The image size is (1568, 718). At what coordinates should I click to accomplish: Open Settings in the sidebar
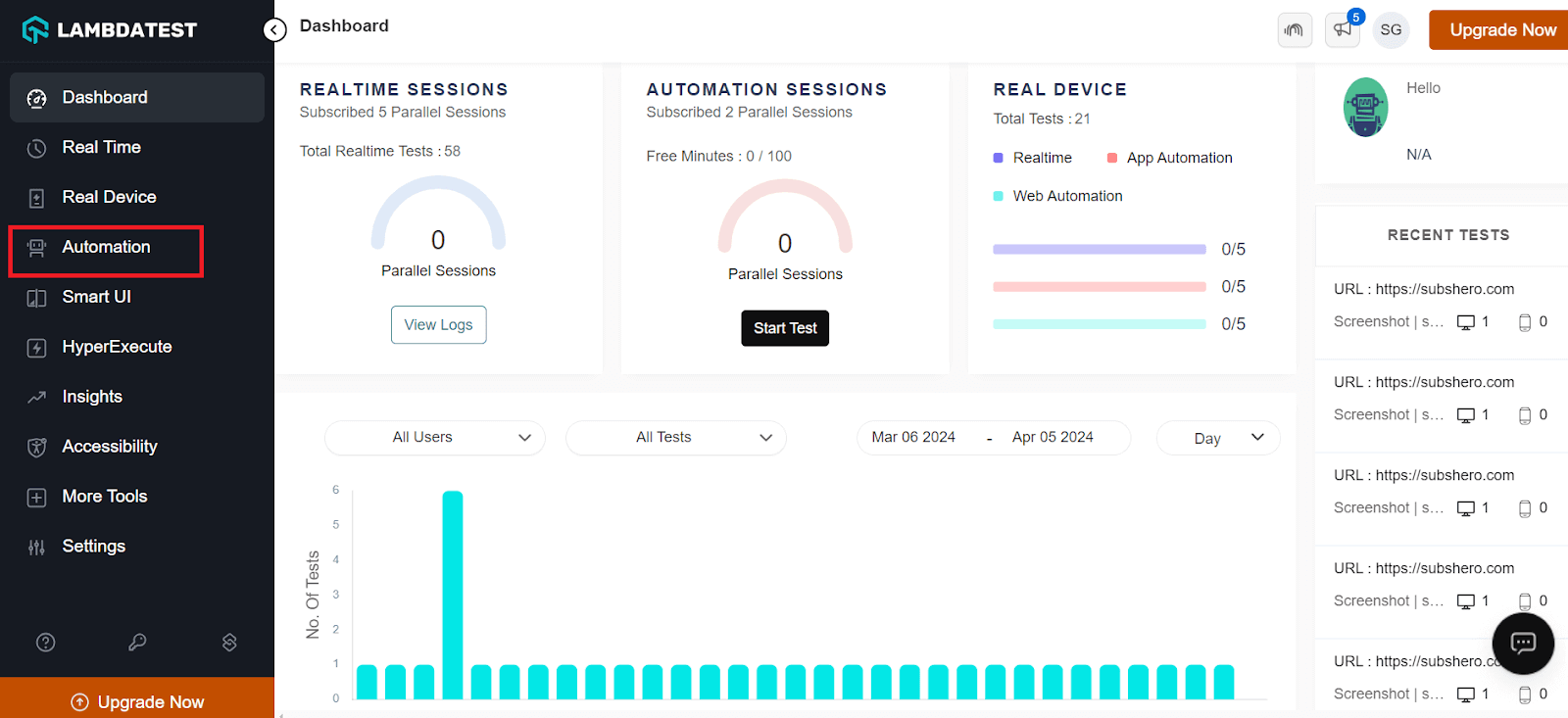137,547
